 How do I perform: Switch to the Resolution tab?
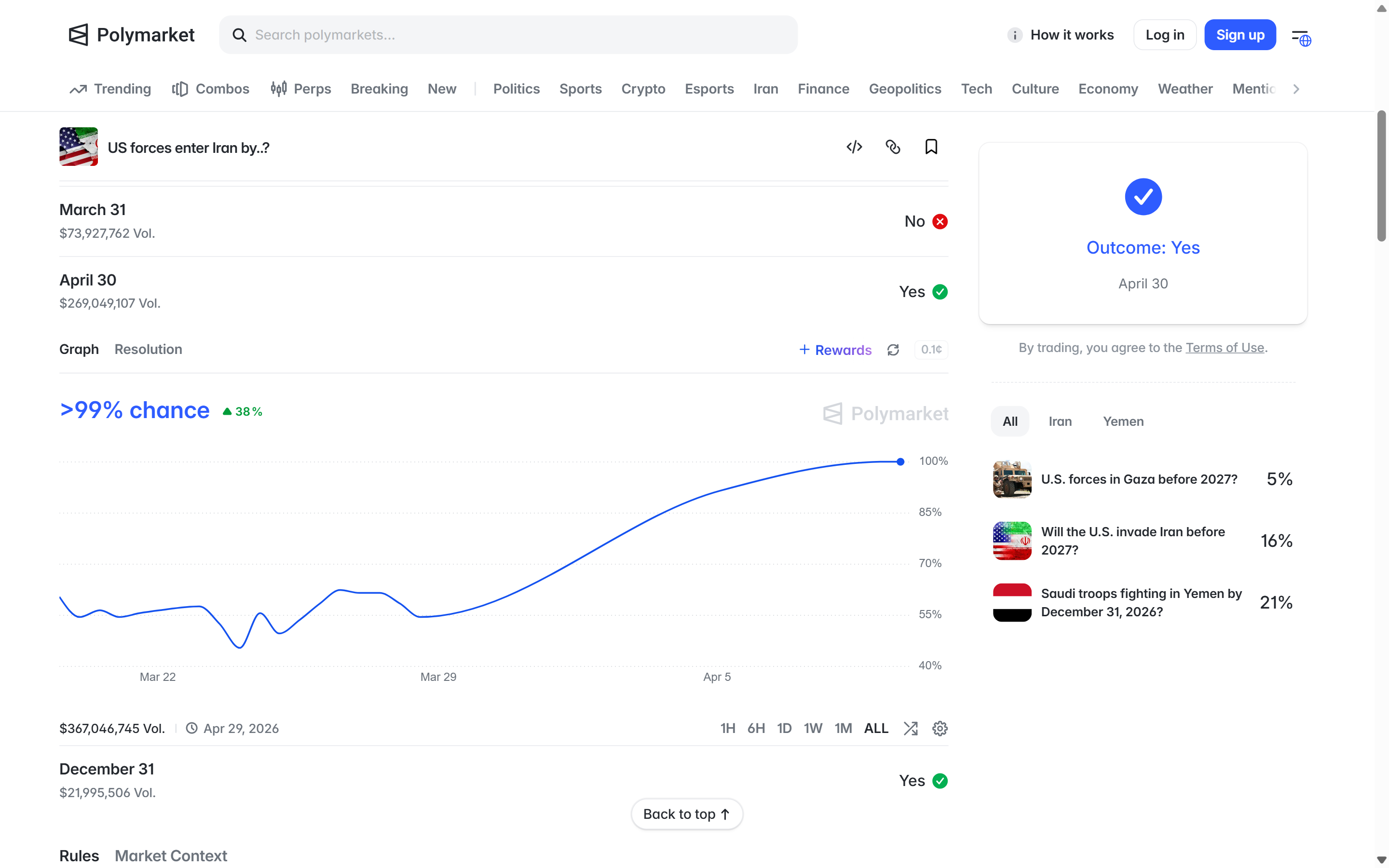pyautogui.click(x=148, y=350)
